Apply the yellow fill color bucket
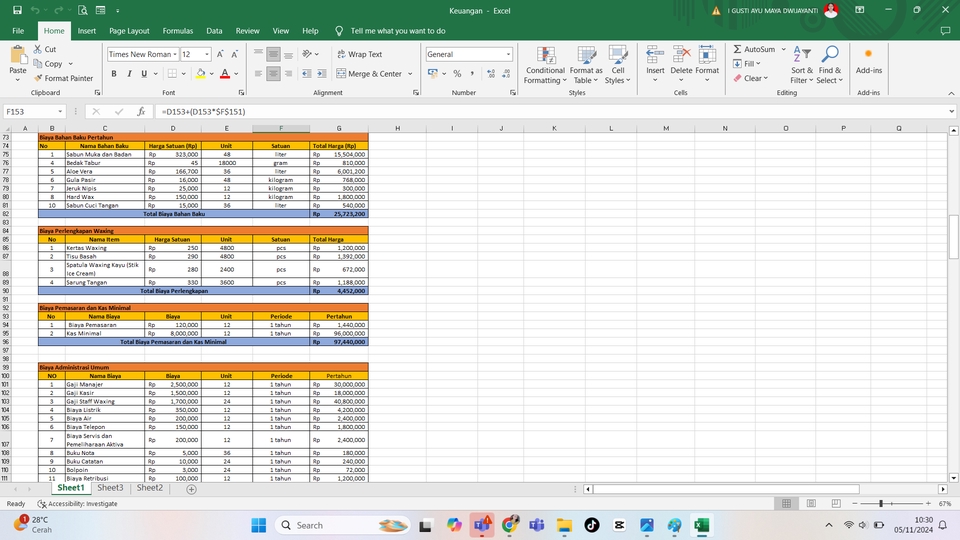Image resolution: width=960 pixels, height=540 pixels. [200, 73]
